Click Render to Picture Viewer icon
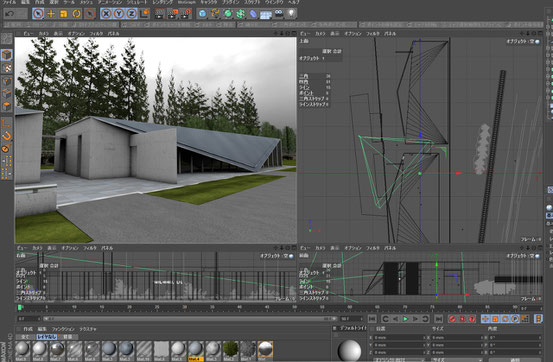Image resolution: width=553 pixels, height=362 pixels. coord(173,14)
